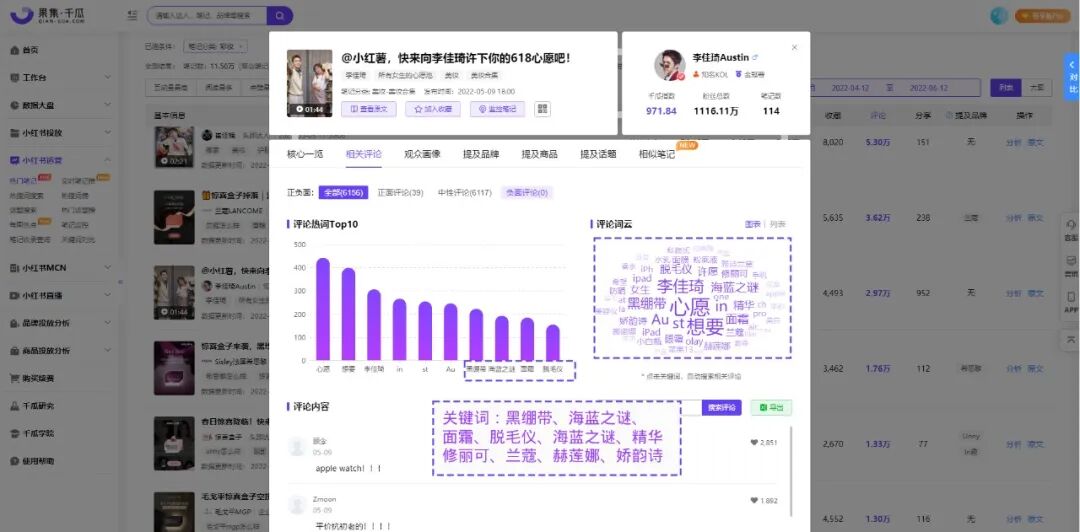1080x532 pixels.
Task: Click the green 导出 export button
Action: (771, 407)
